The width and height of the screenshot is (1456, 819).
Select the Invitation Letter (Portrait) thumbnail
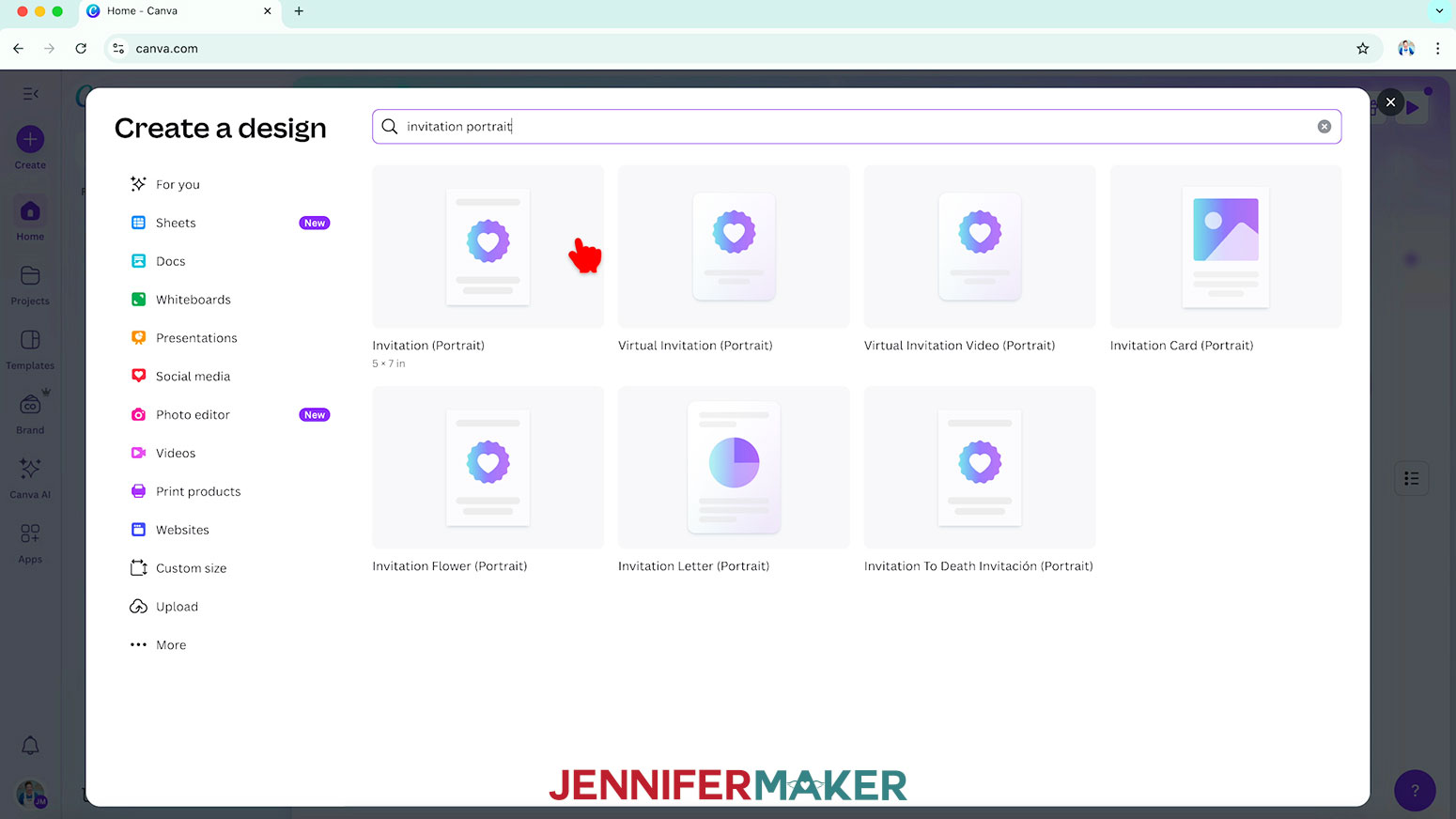[x=734, y=467]
